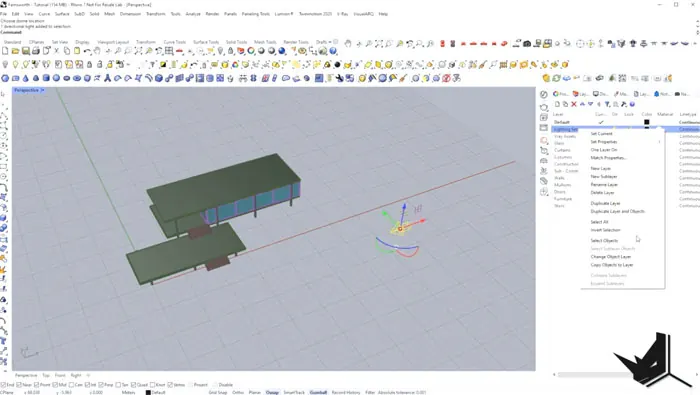This screenshot has width=700, height=395.
Task: Choose New Sublayer in context menu
Action: (604, 177)
